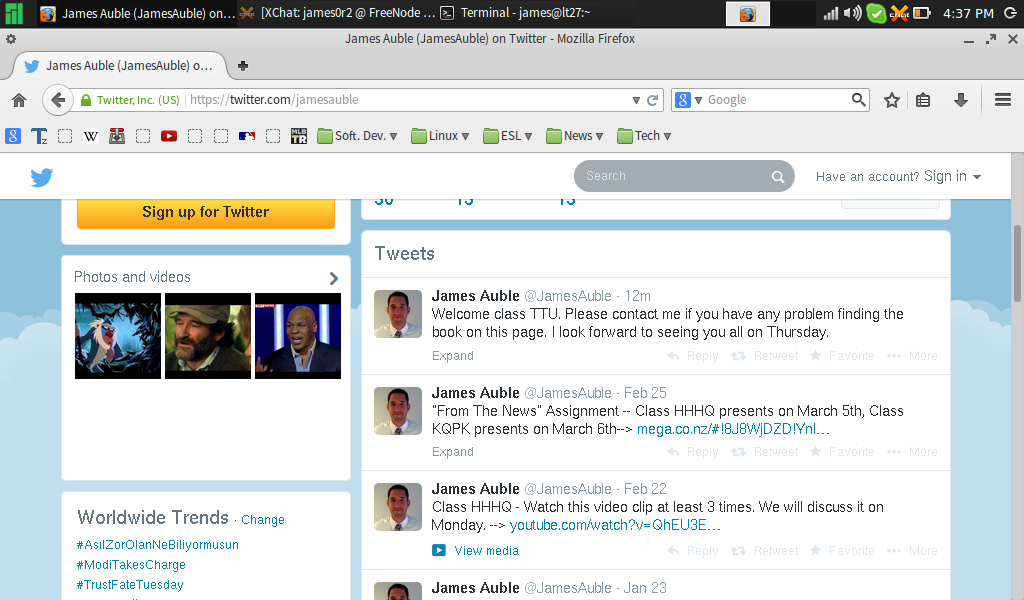Click the T bookmark icon
The width and height of the screenshot is (1024, 600).
[39, 136]
